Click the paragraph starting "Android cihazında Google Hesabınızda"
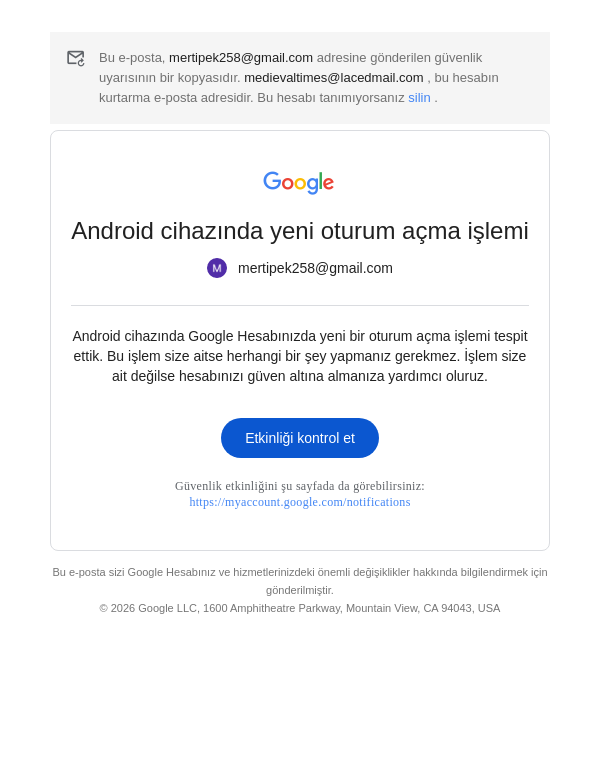This screenshot has height=768, width=600. 300,356
